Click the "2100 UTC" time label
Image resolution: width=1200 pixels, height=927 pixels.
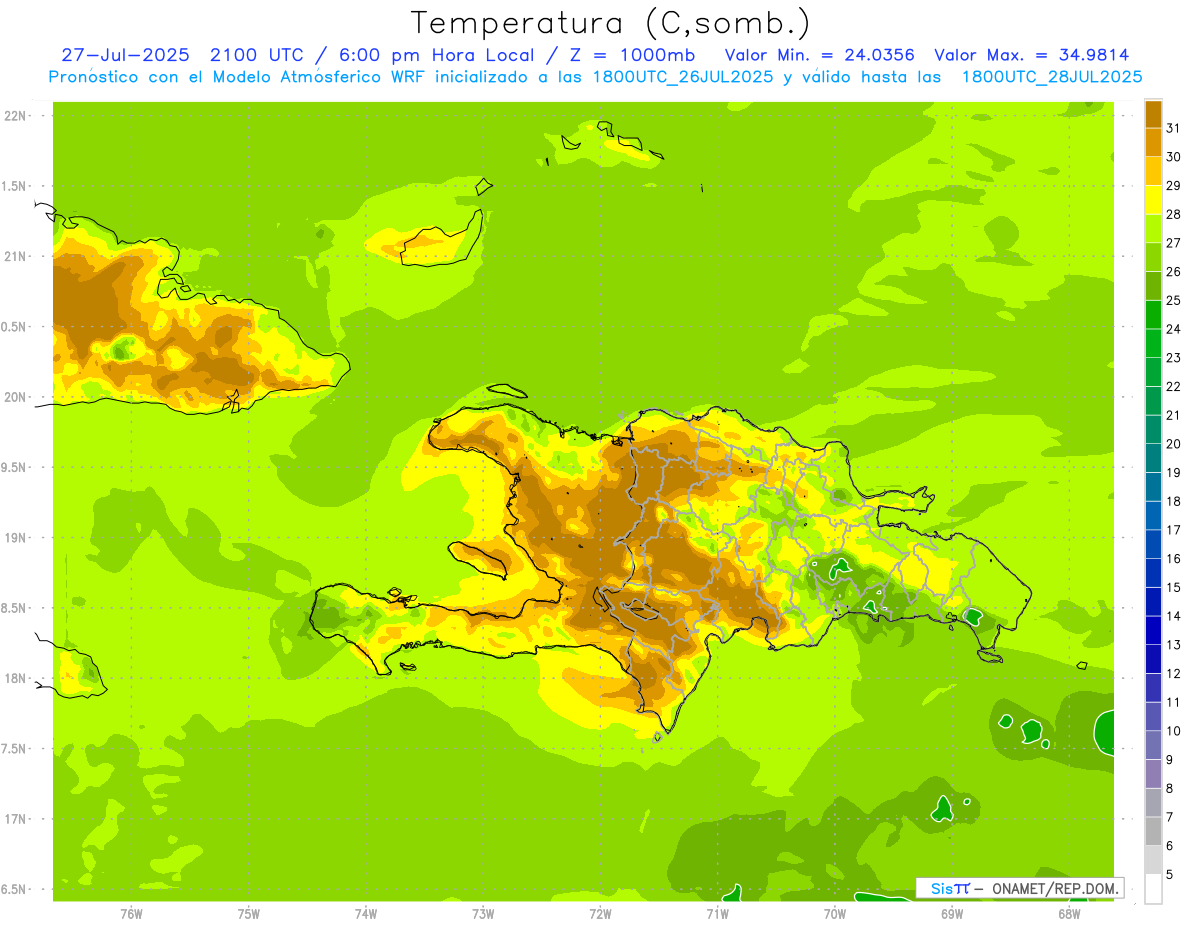257,55
